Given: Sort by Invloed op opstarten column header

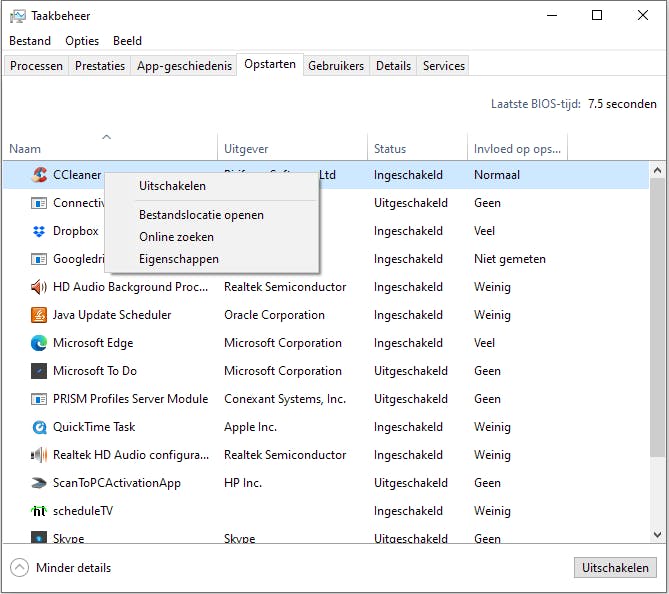Looking at the screenshot, I should 518,148.
